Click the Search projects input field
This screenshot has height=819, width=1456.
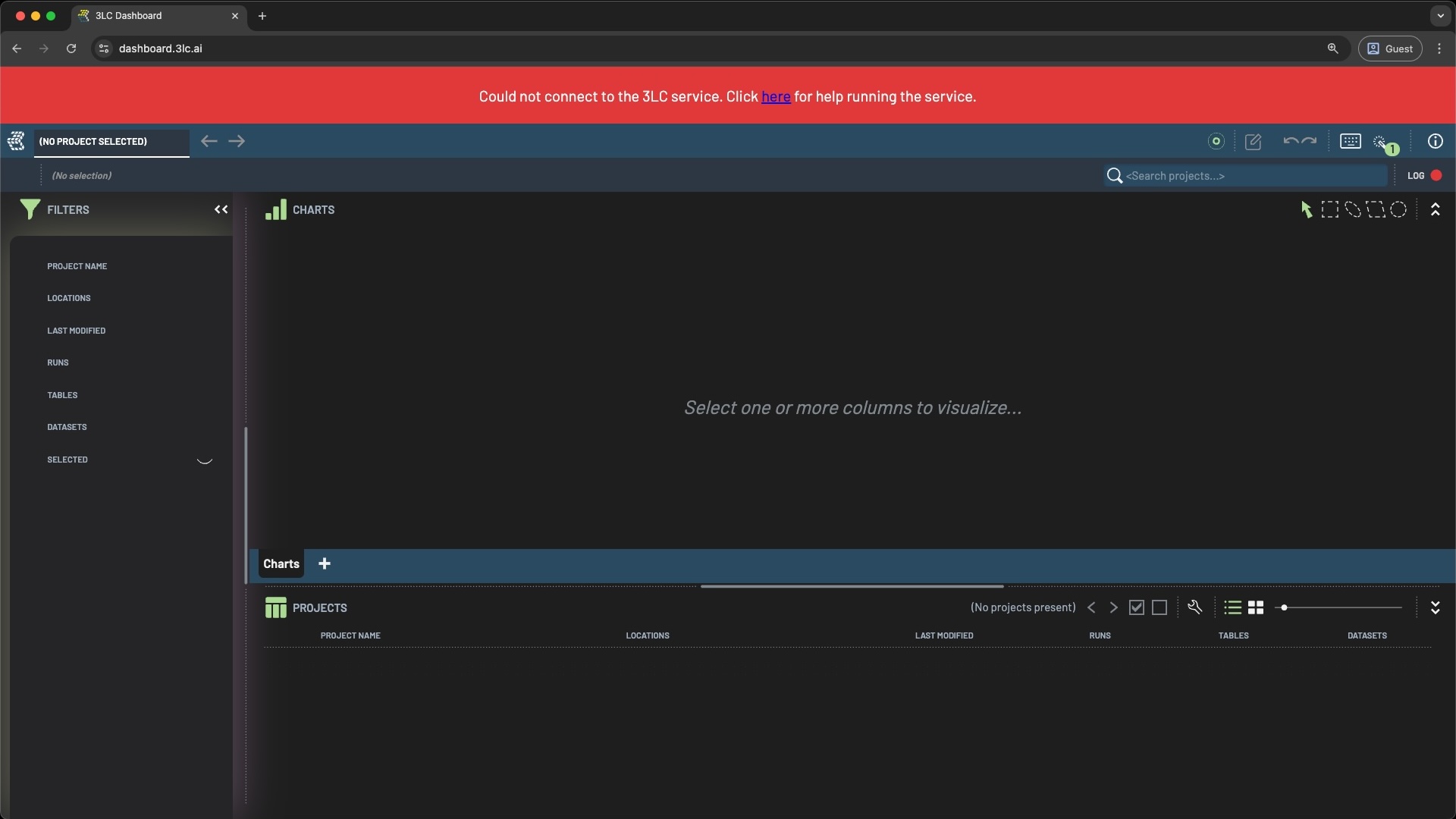coord(1244,175)
